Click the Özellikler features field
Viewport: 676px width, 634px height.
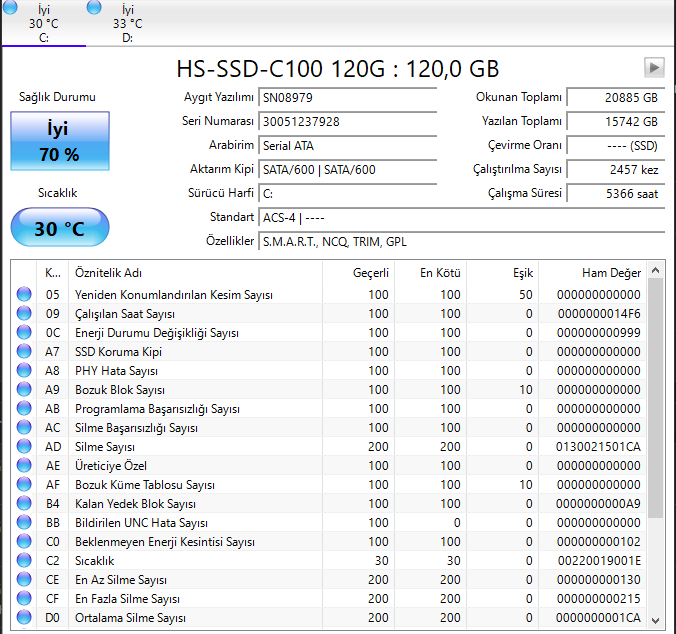[461, 242]
